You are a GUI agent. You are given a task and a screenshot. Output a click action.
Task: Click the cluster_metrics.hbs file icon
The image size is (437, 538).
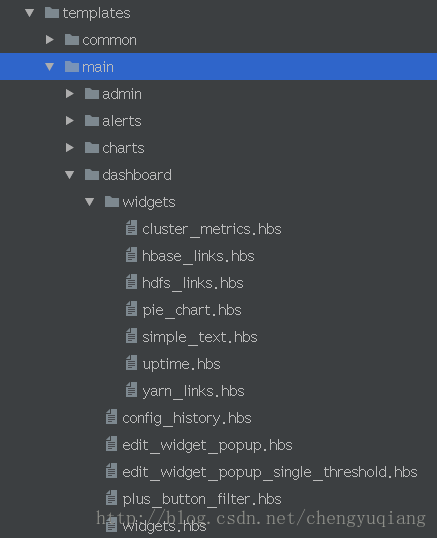[131, 228]
